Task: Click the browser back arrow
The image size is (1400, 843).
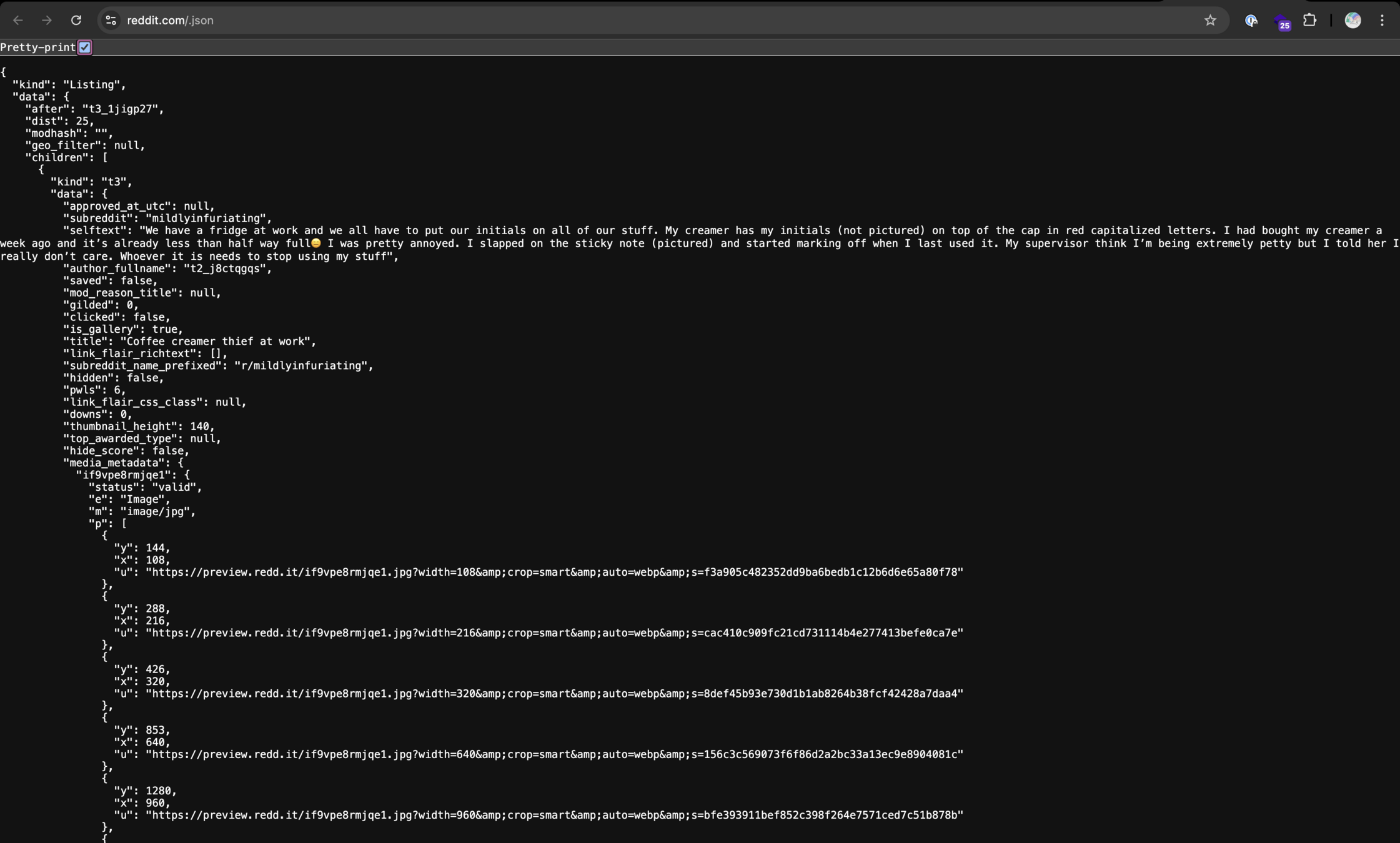Action: (17, 21)
